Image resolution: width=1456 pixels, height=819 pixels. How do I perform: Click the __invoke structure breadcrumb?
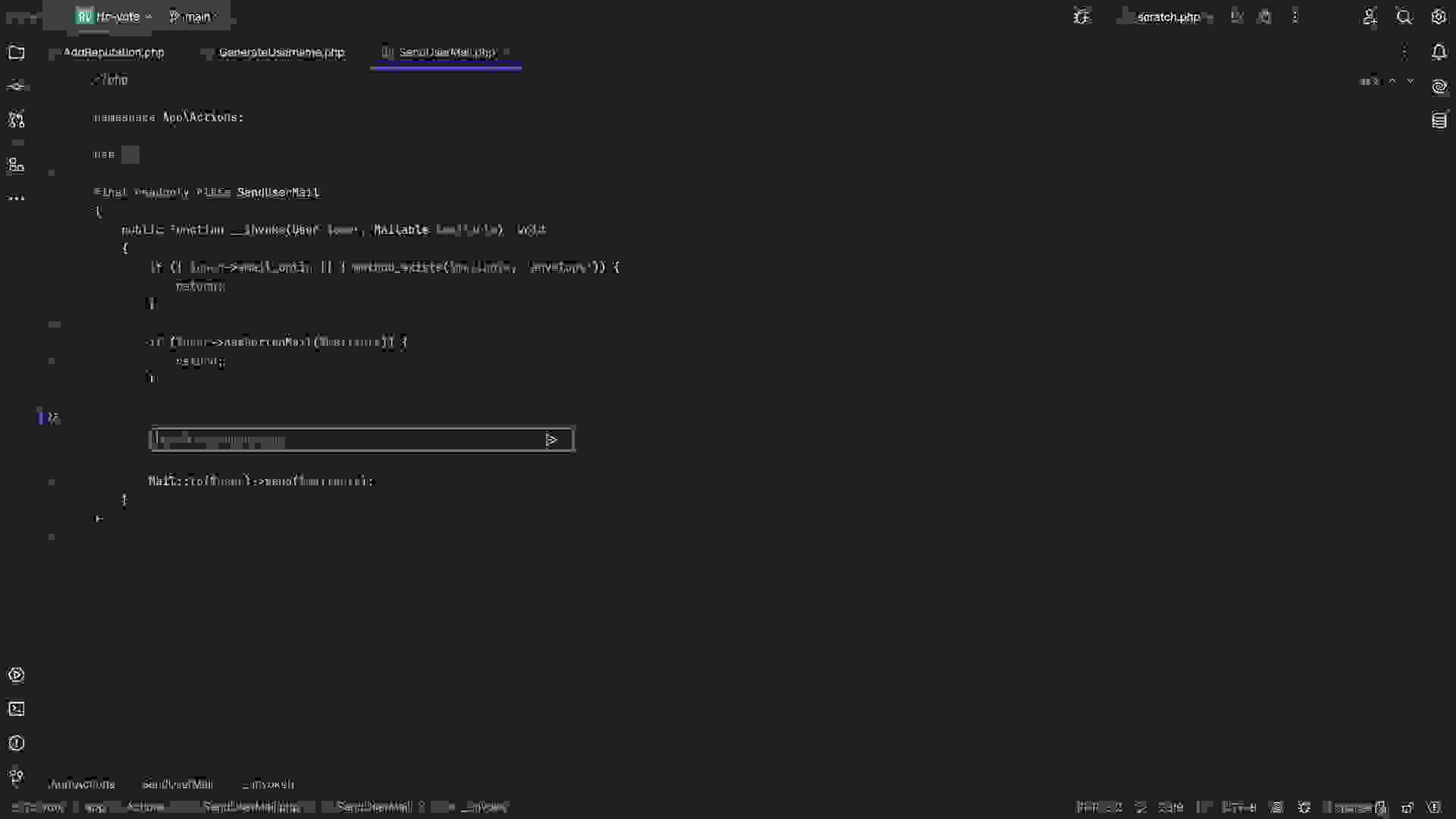point(268,784)
